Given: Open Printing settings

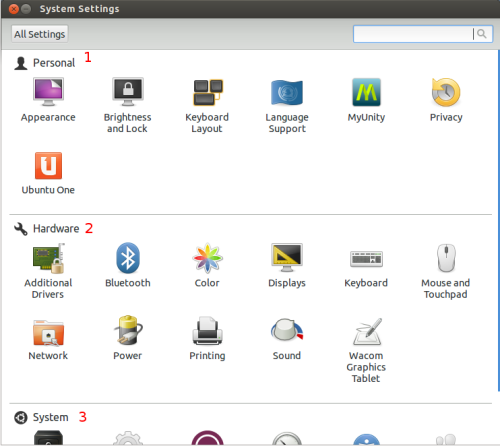Looking at the screenshot, I should (207, 338).
